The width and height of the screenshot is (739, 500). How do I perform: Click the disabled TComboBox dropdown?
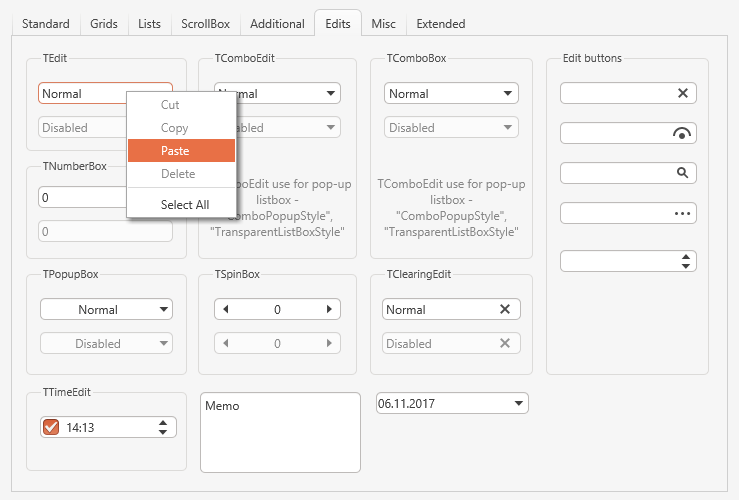tap(451, 127)
